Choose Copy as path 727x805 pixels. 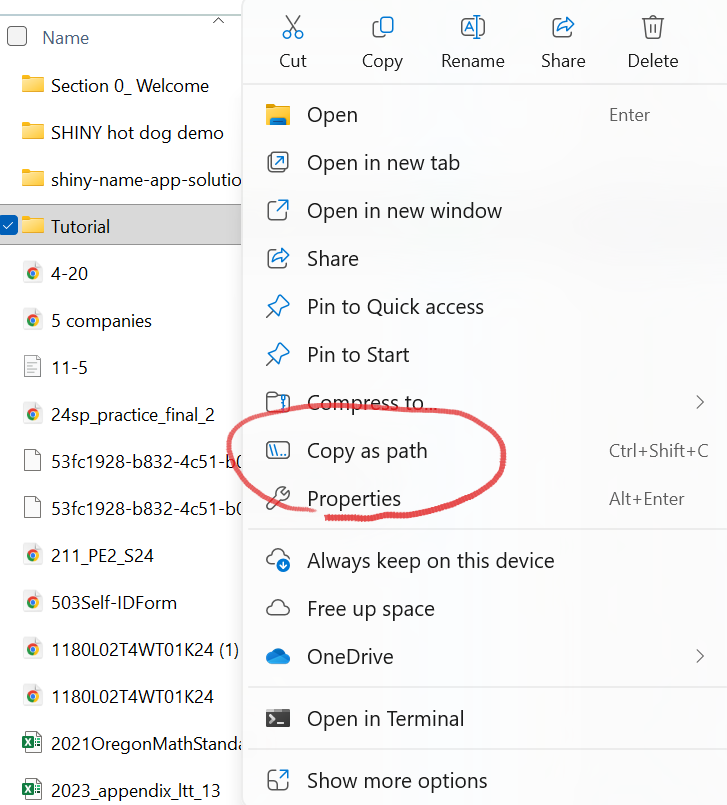click(x=366, y=451)
